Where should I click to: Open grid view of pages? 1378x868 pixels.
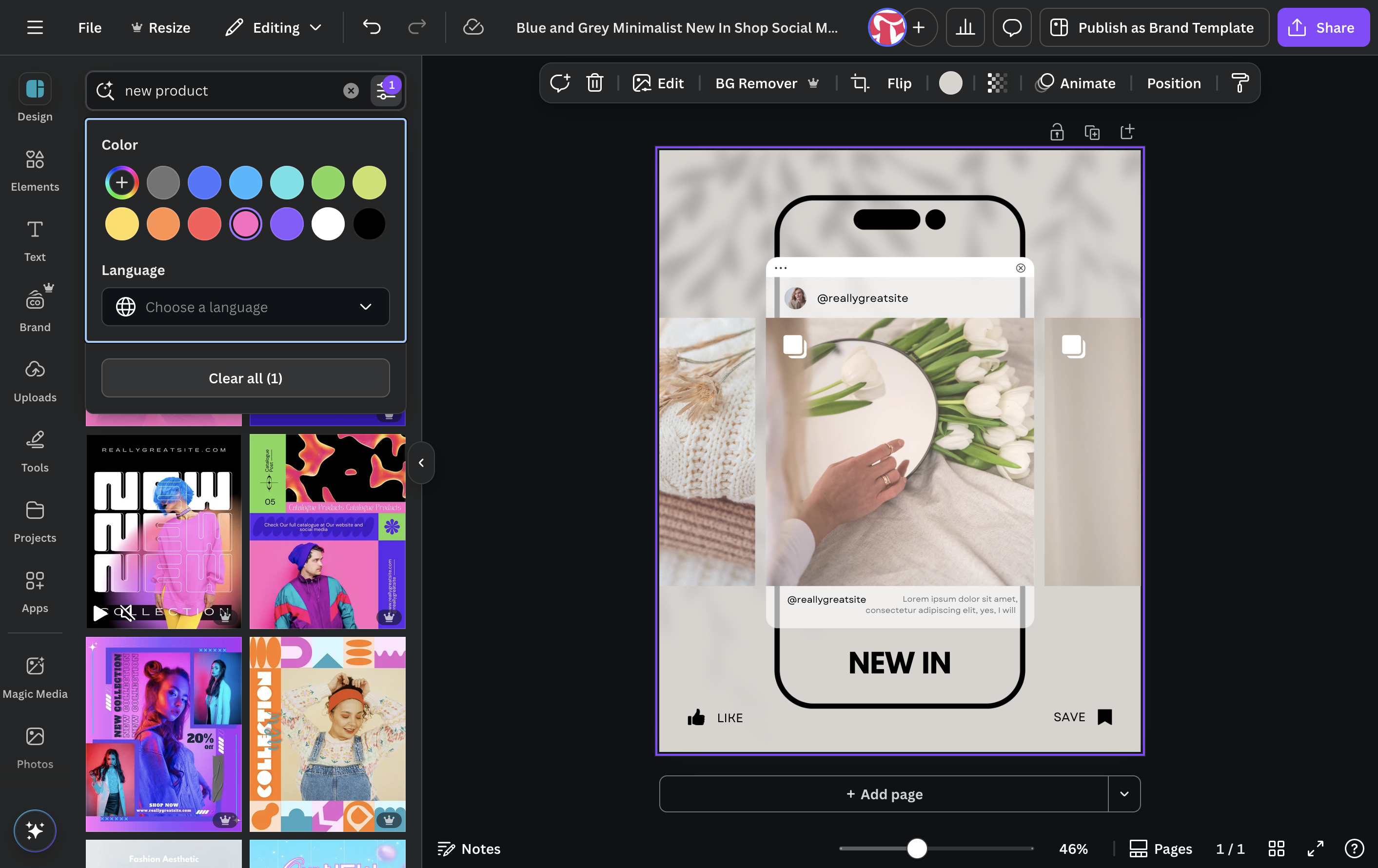click(1276, 848)
